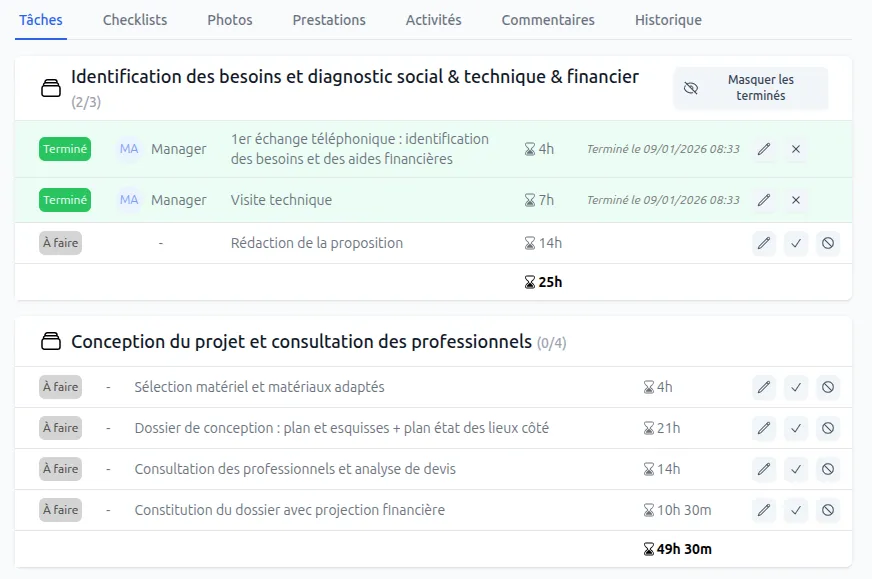Edit the Visite technique task
Viewport: 872px width, 579px height.
(x=764, y=200)
